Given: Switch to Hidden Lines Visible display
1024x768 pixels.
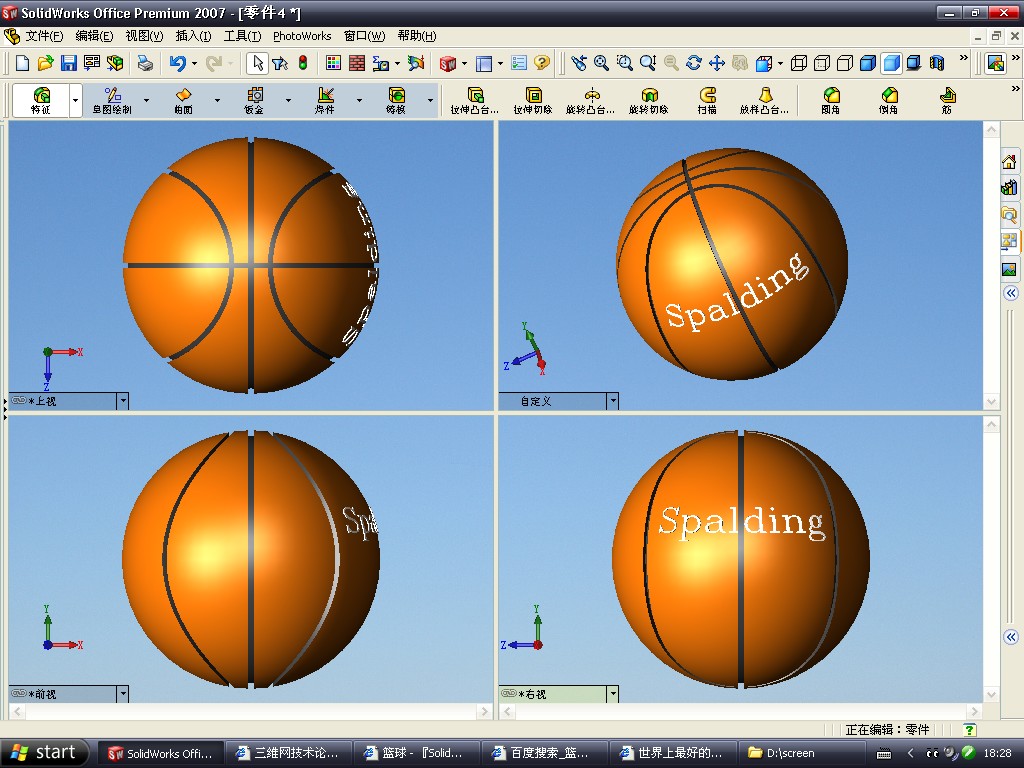Looking at the screenshot, I should tap(822, 63).
